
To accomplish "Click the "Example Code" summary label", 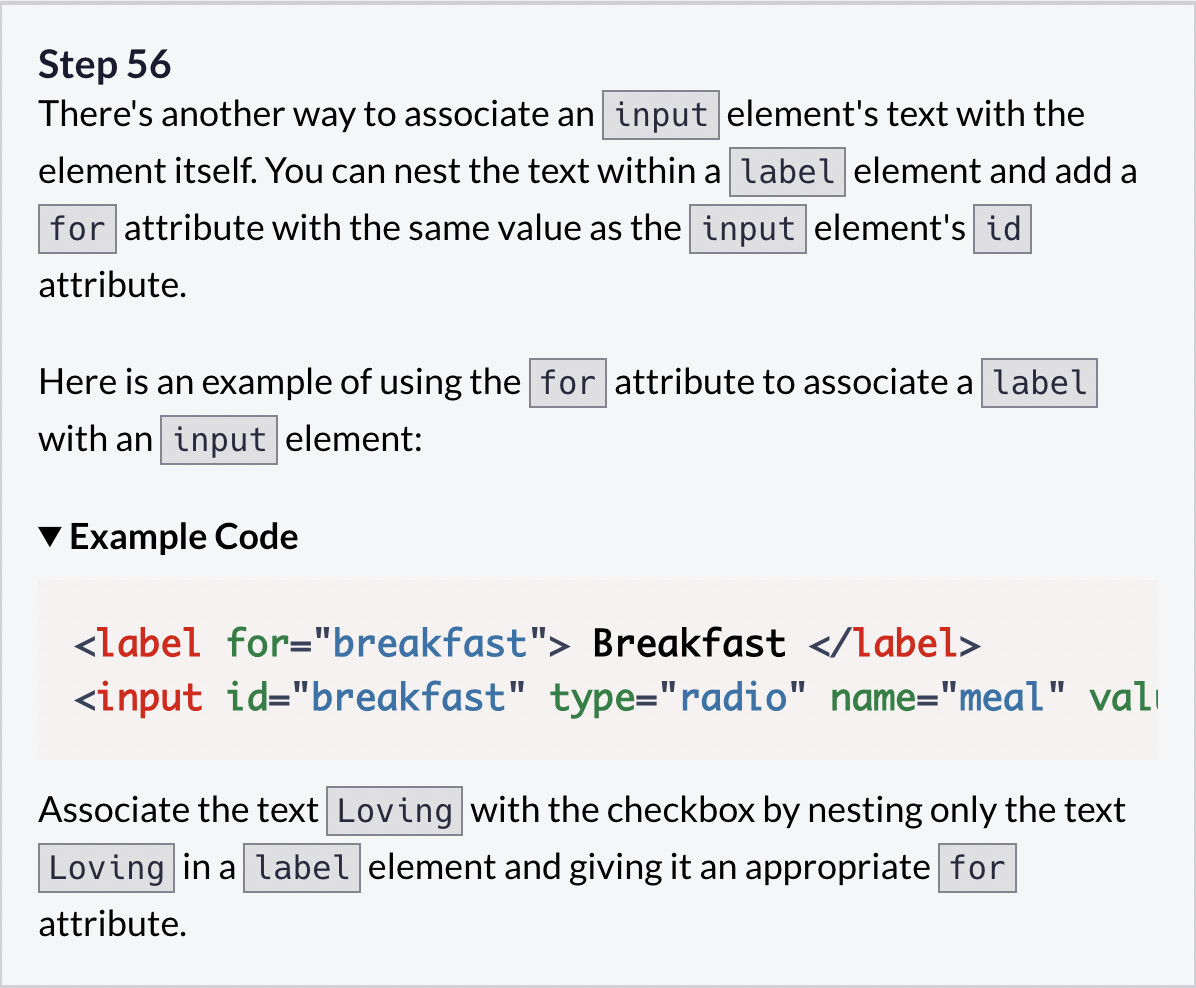I will [184, 538].
